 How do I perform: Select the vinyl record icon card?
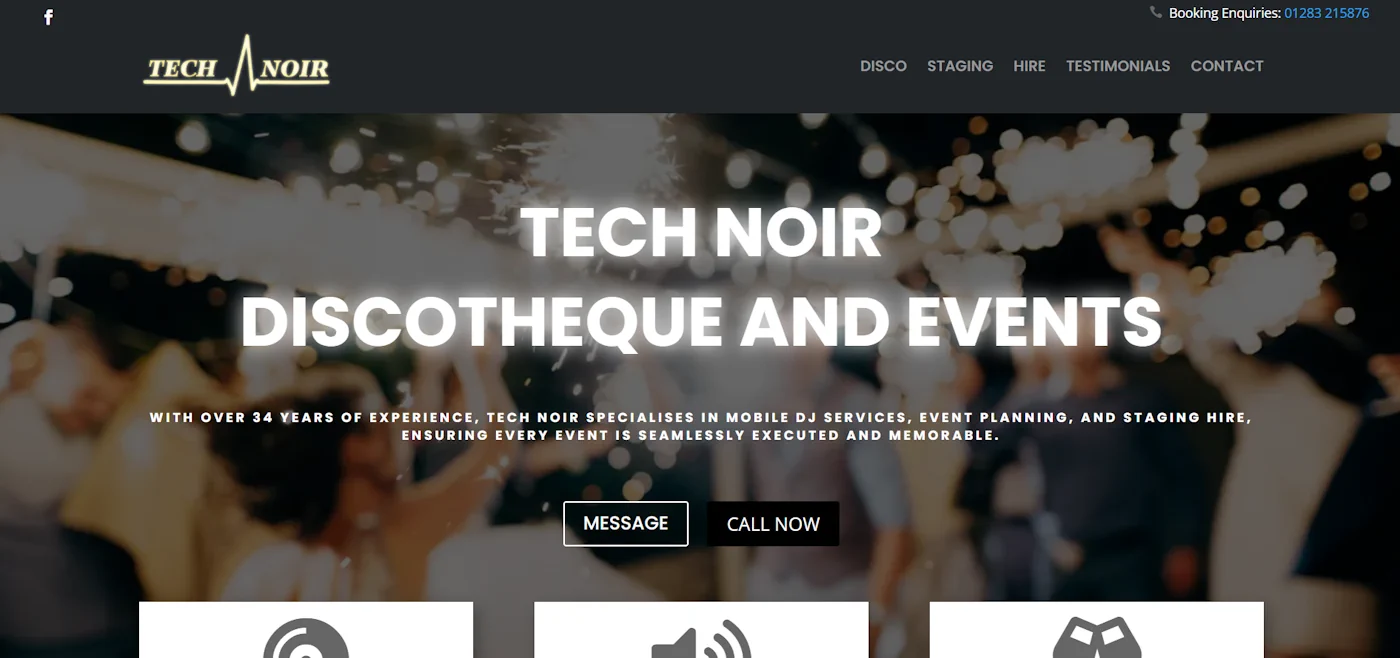coord(306,630)
